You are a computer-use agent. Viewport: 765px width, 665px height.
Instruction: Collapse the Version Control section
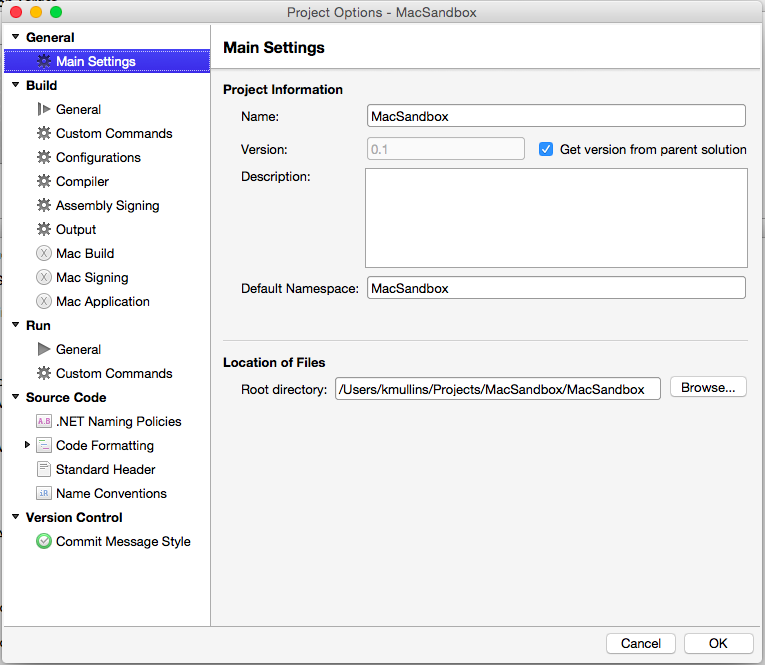15,518
